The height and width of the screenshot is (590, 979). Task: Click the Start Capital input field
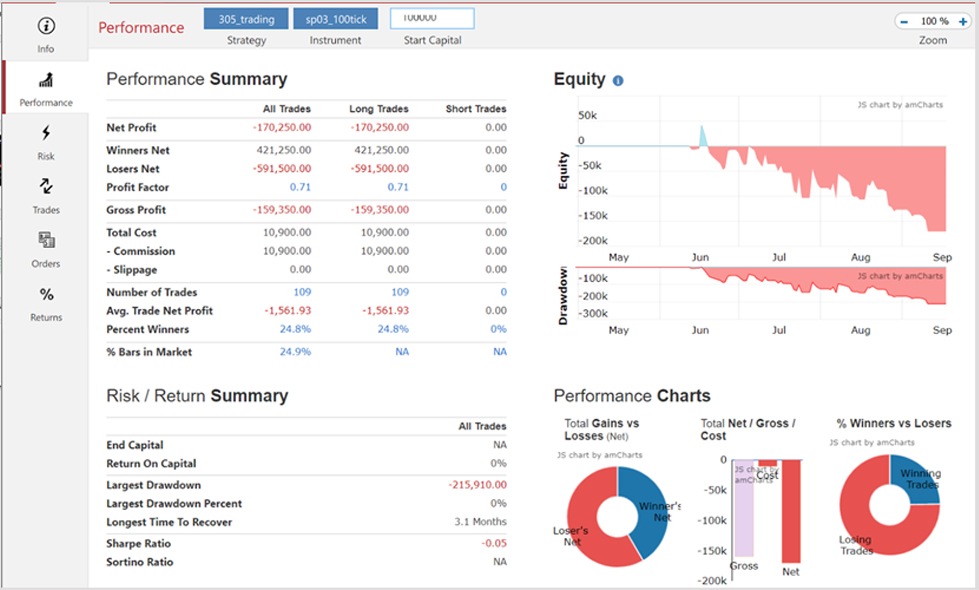[432, 19]
